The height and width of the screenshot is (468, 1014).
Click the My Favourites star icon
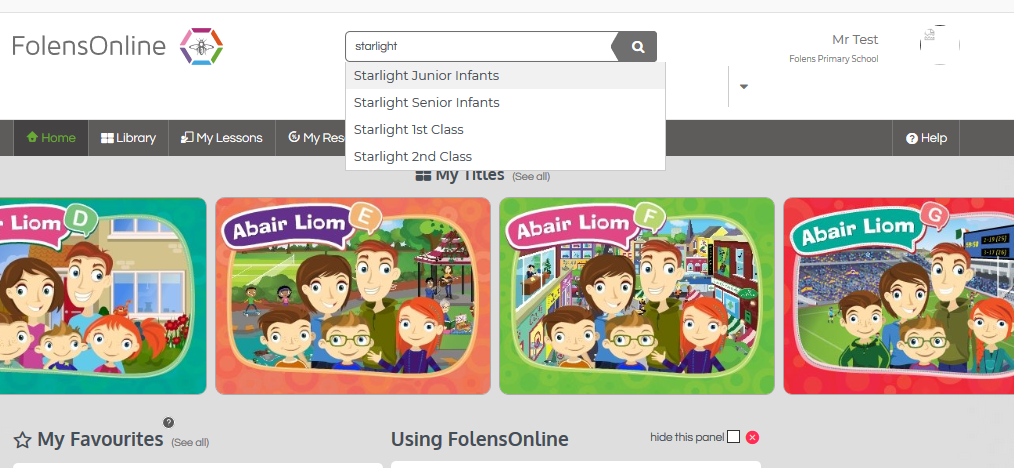[x=22, y=440]
